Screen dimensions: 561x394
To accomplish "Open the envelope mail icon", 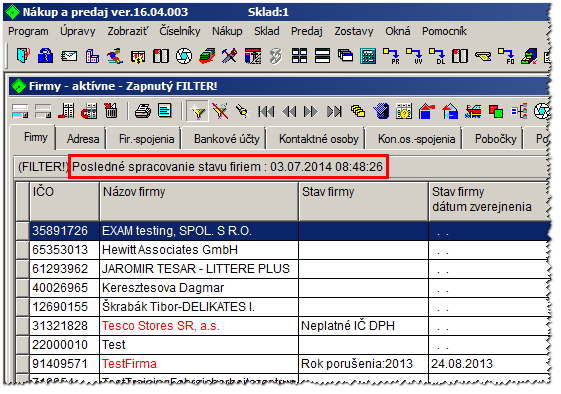I will (x=69, y=56).
